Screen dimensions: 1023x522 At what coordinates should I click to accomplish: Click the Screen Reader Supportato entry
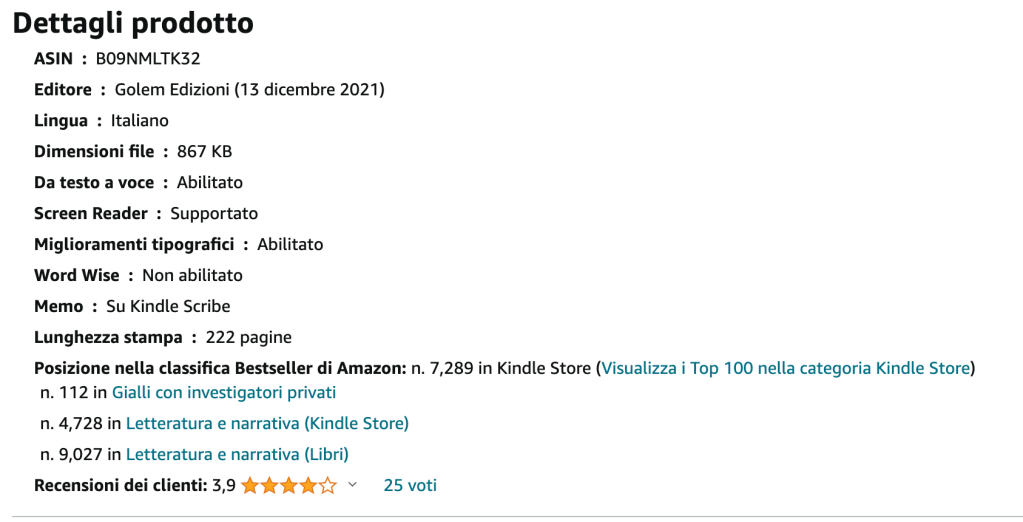click(x=146, y=213)
